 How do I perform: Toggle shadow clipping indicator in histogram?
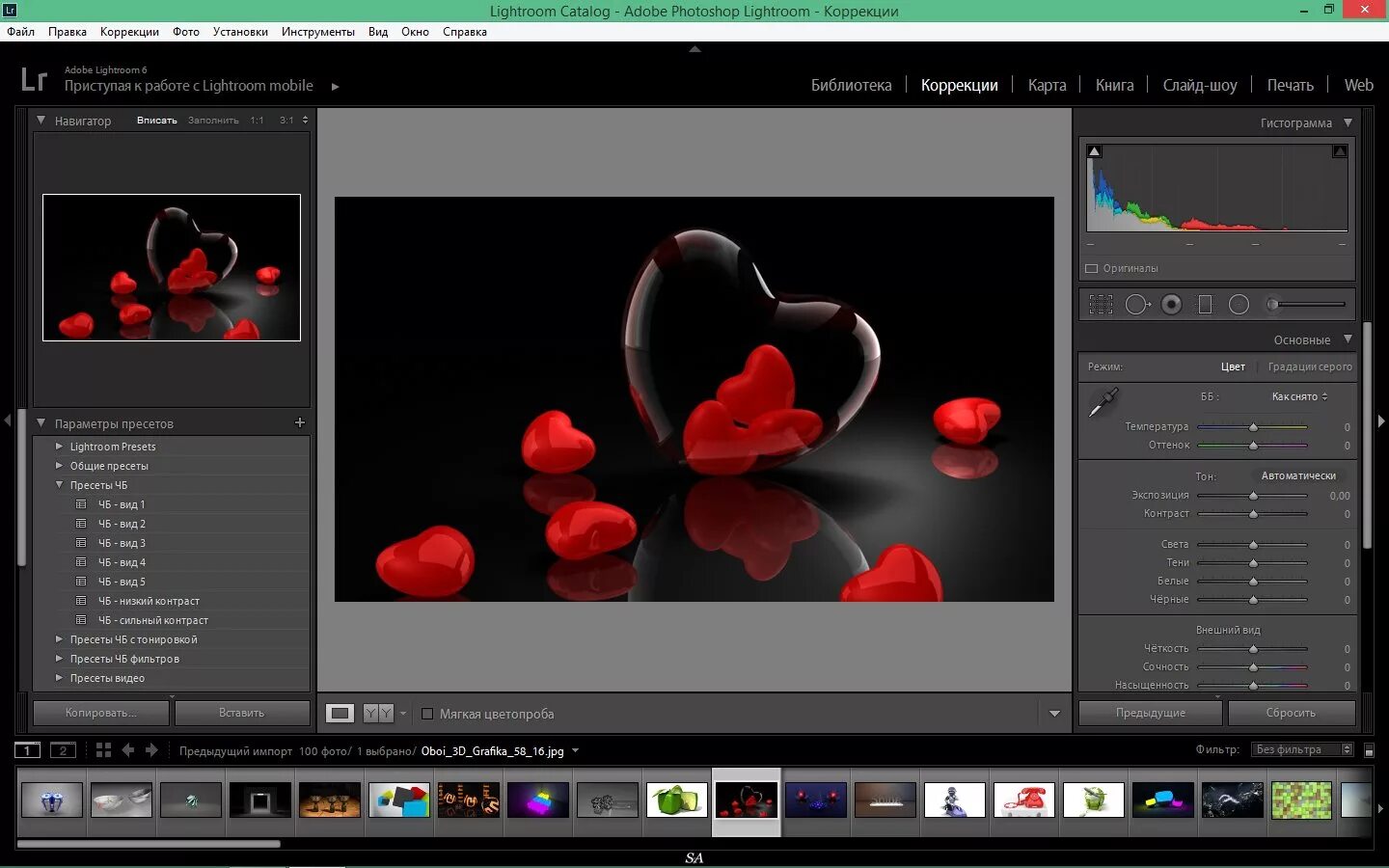click(1094, 151)
